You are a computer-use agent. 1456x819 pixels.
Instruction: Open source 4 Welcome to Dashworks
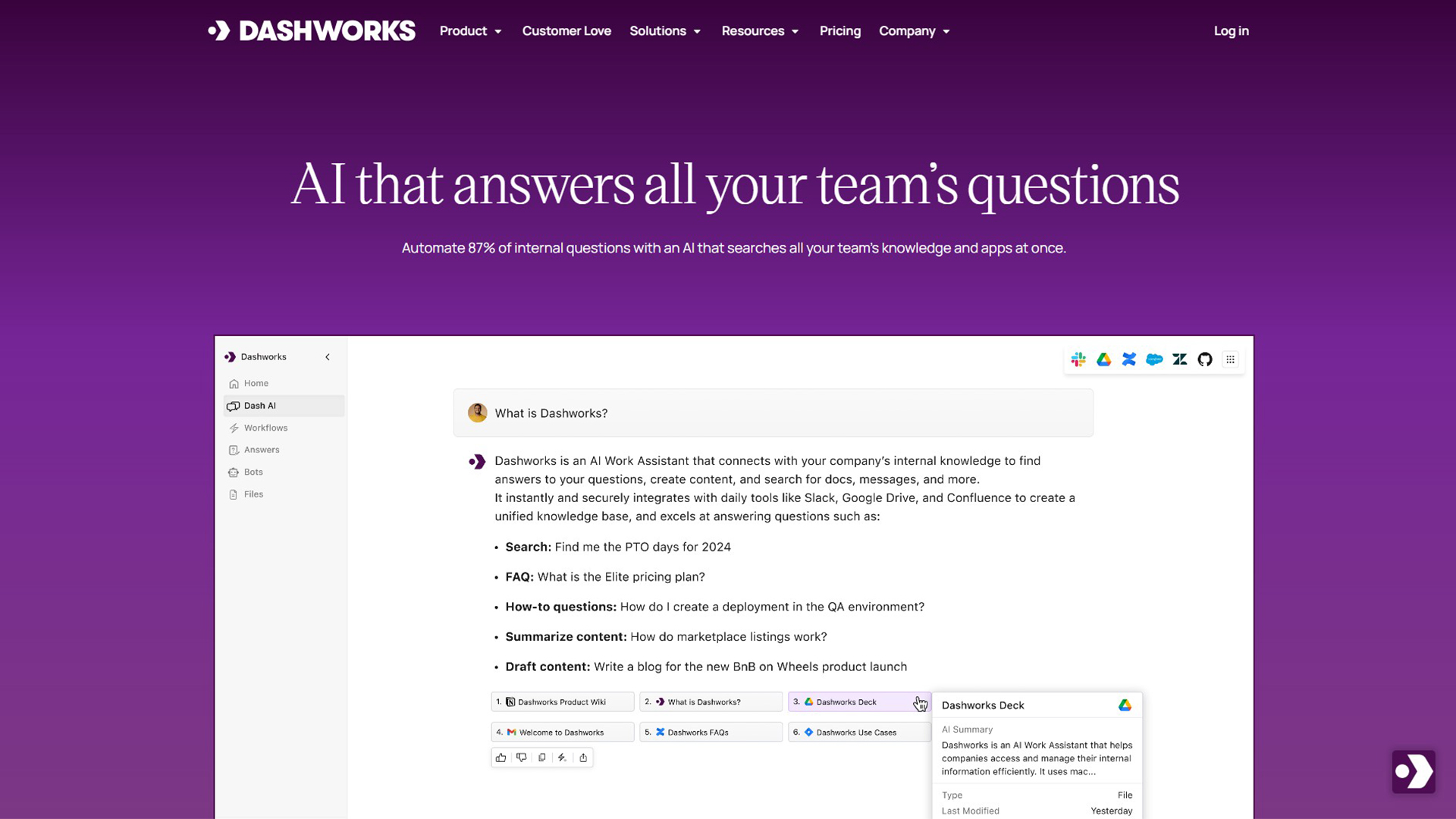[x=562, y=733]
